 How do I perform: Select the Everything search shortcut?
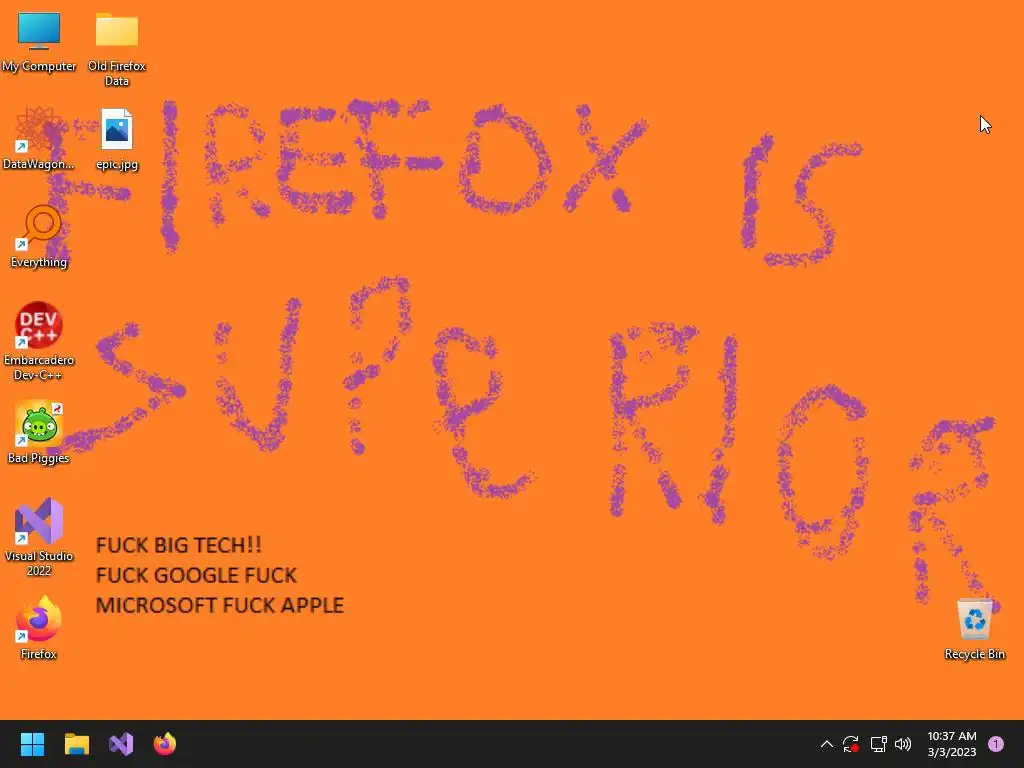[x=39, y=237]
